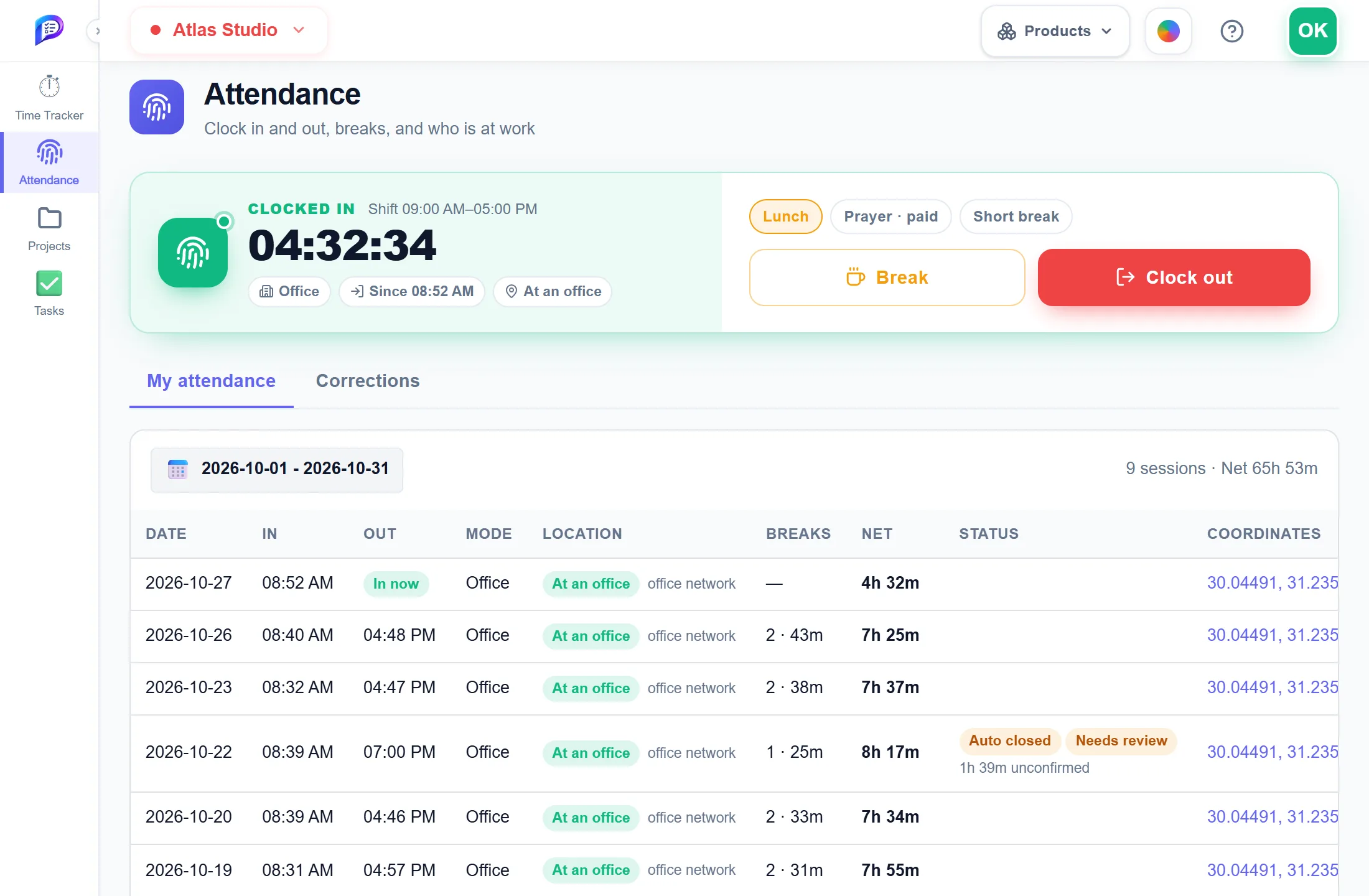
Task: Click the Office mode chip
Action: click(289, 291)
